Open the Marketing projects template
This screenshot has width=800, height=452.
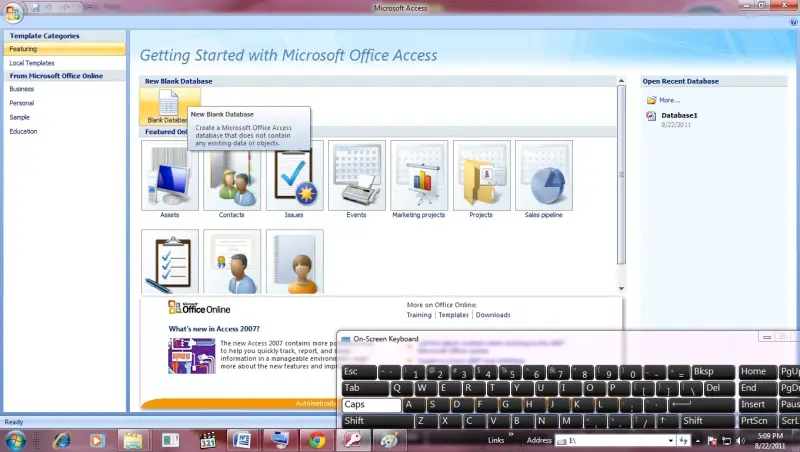pos(419,175)
